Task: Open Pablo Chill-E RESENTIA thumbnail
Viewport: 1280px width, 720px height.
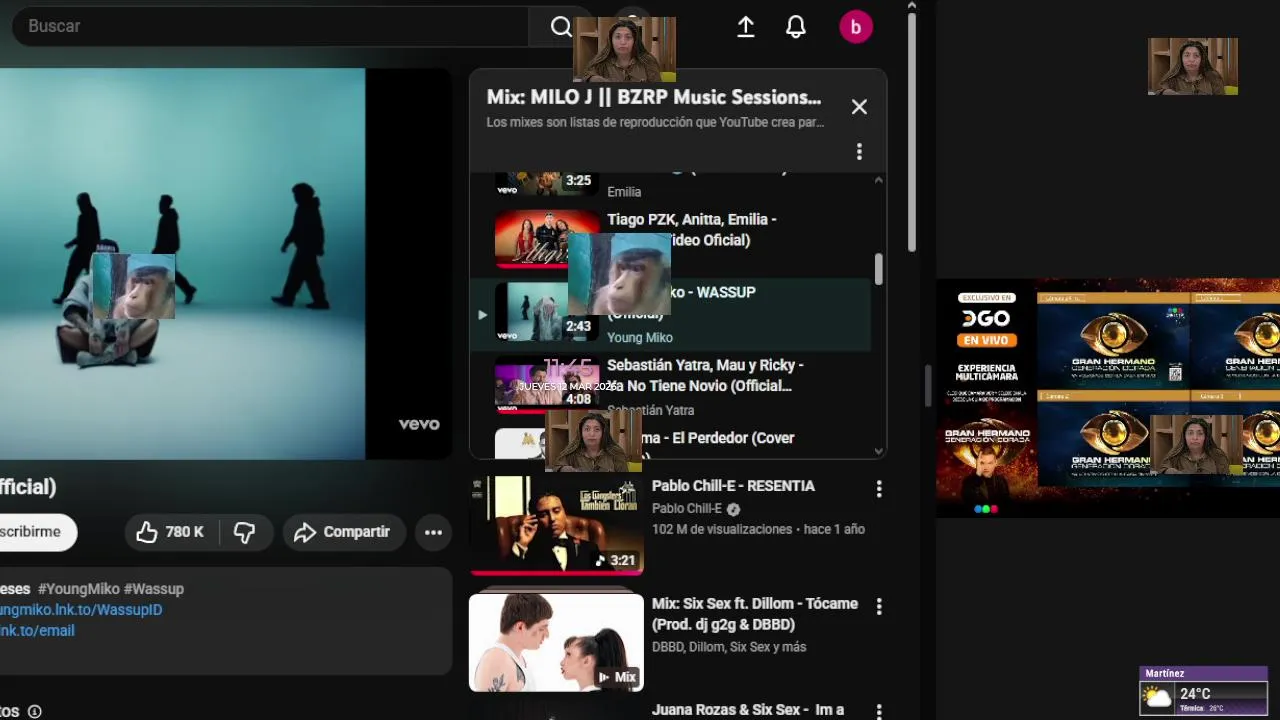Action: tap(556, 526)
